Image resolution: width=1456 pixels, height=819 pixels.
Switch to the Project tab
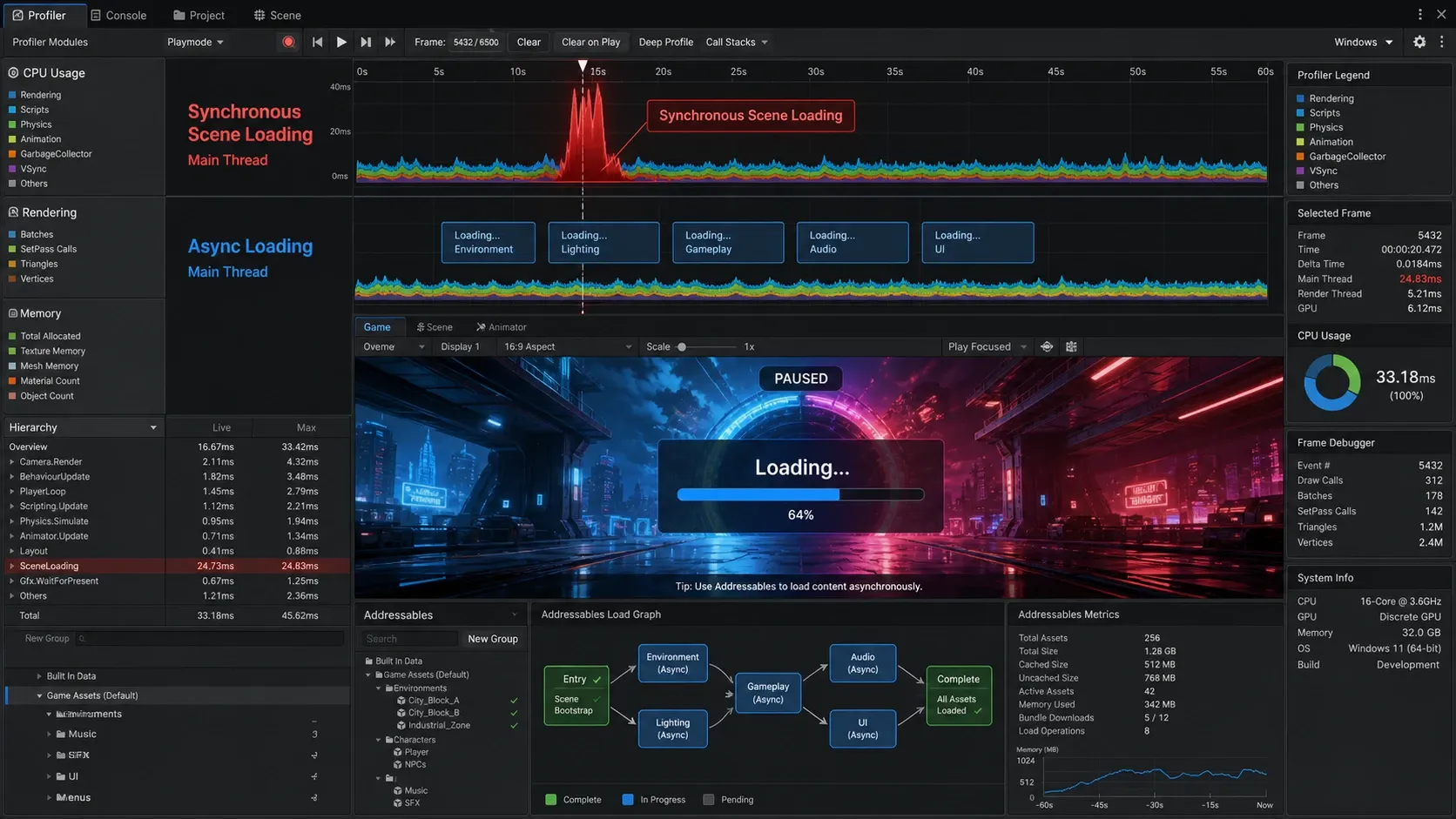(x=199, y=15)
